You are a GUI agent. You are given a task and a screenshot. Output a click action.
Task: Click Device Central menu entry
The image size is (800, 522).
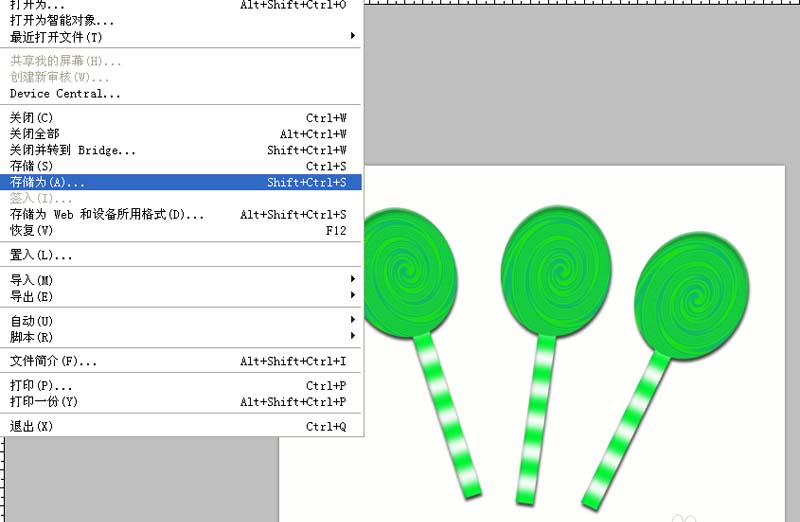click(x=181, y=94)
